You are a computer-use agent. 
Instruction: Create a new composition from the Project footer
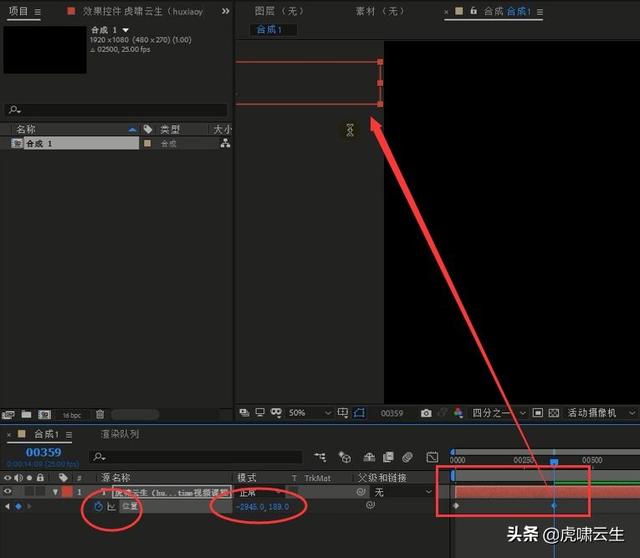[44, 415]
